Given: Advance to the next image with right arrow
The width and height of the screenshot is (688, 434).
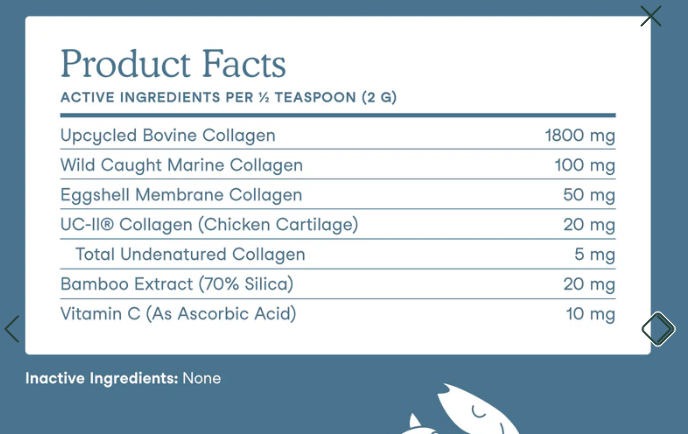Looking at the screenshot, I should (658, 329).
